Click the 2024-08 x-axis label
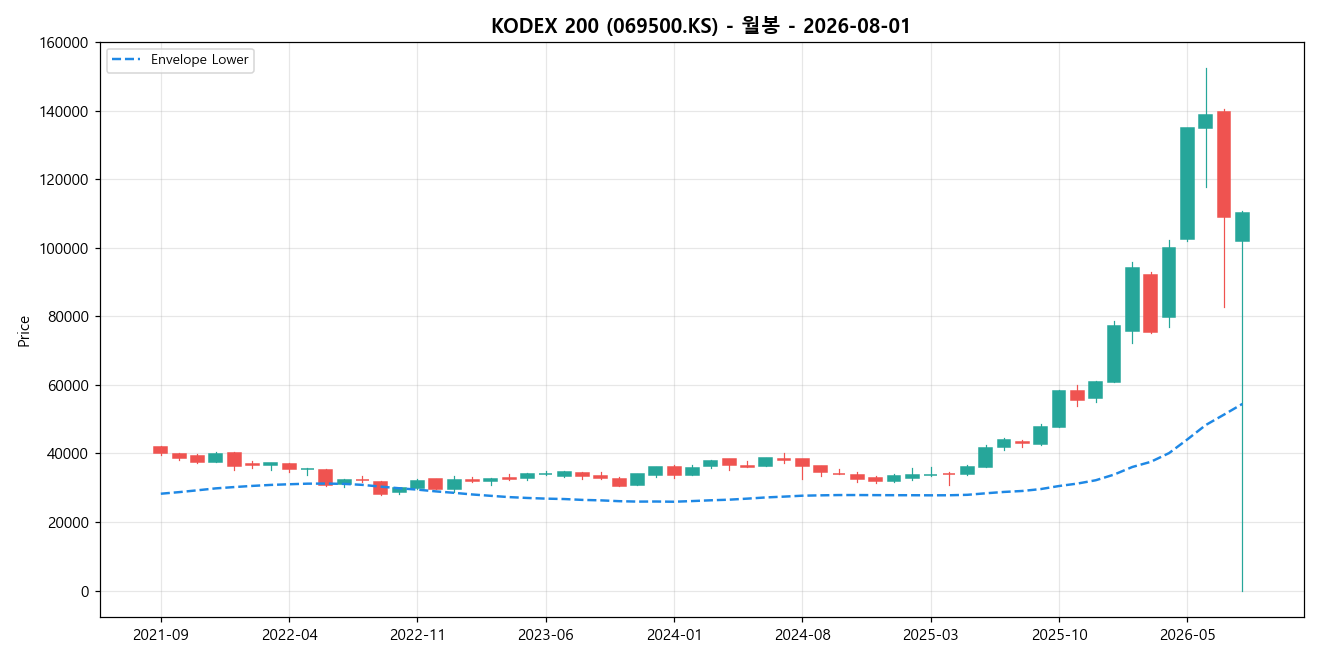 [x=802, y=634]
